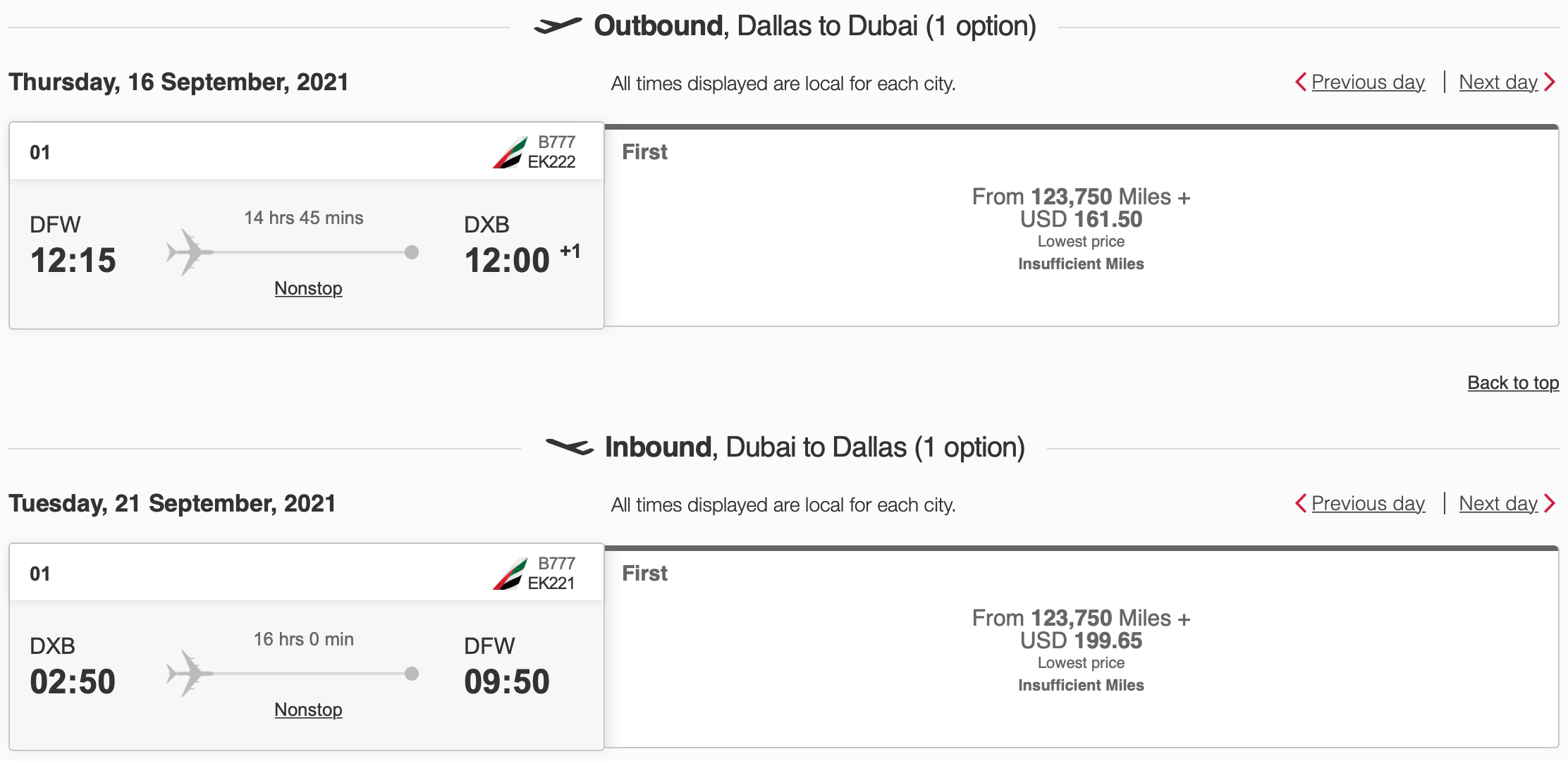Select the First fare panel for the outbound flight

1081,225
